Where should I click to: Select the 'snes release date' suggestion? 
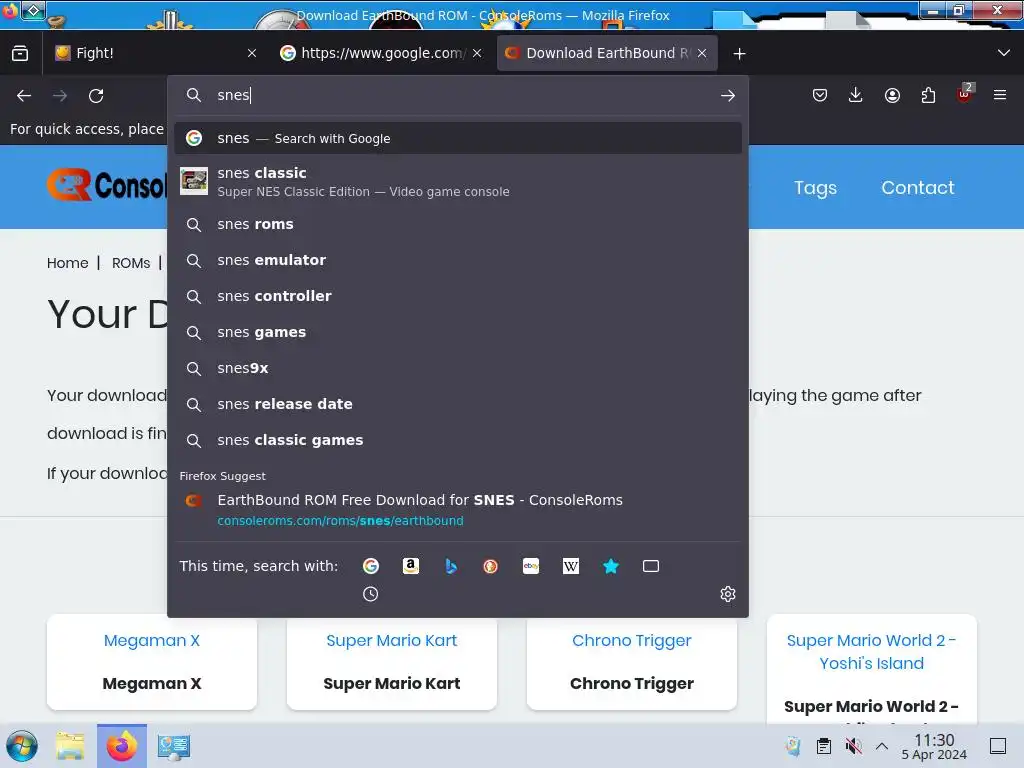click(458, 404)
